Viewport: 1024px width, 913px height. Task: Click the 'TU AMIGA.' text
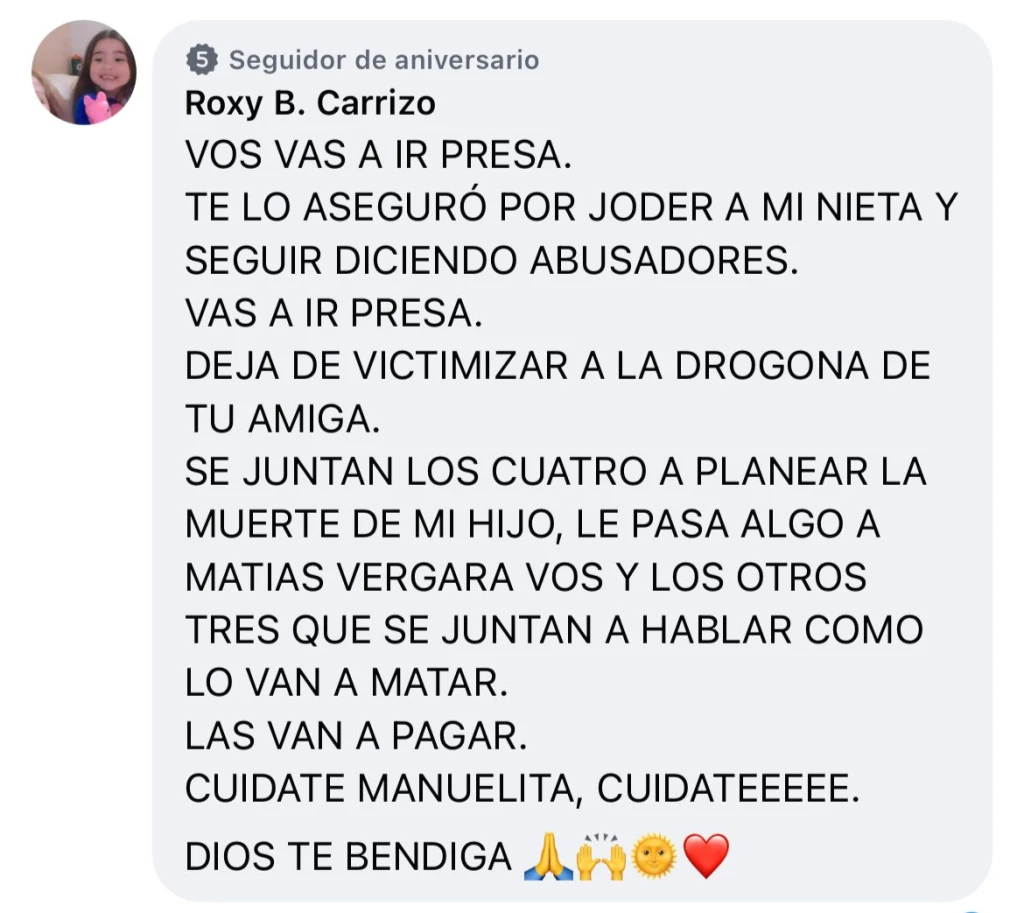click(x=283, y=419)
